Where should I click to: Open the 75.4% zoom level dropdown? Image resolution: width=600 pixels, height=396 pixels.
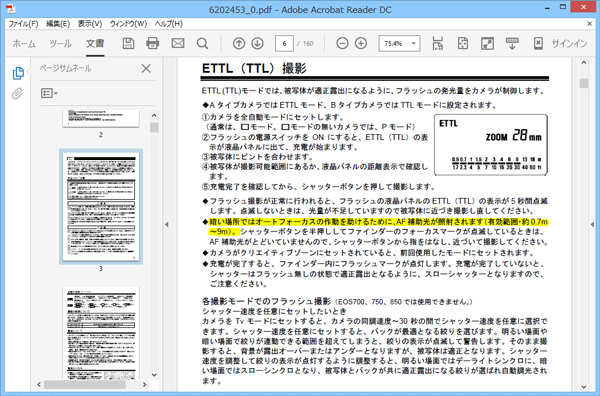[399, 43]
